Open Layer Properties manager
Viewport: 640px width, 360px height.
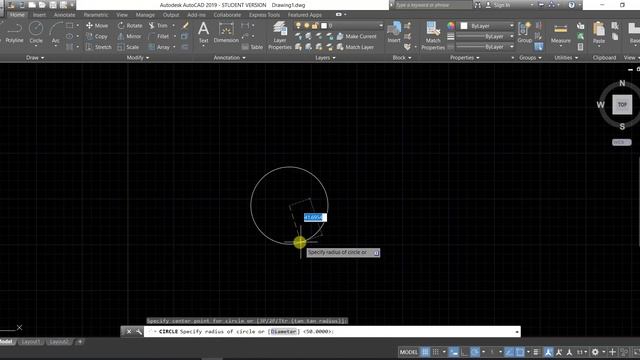280,36
